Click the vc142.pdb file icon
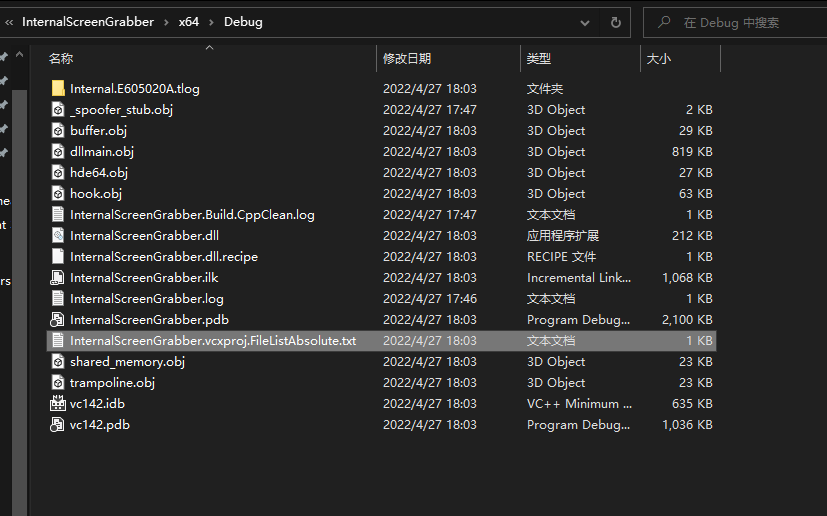The height and width of the screenshot is (516, 827). tap(57, 425)
